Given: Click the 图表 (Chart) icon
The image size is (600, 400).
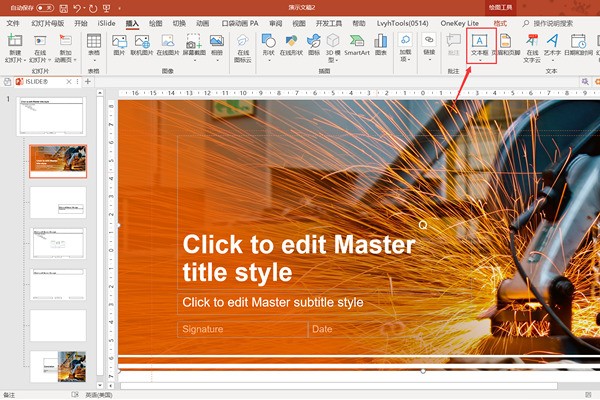Looking at the screenshot, I should point(382,46).
